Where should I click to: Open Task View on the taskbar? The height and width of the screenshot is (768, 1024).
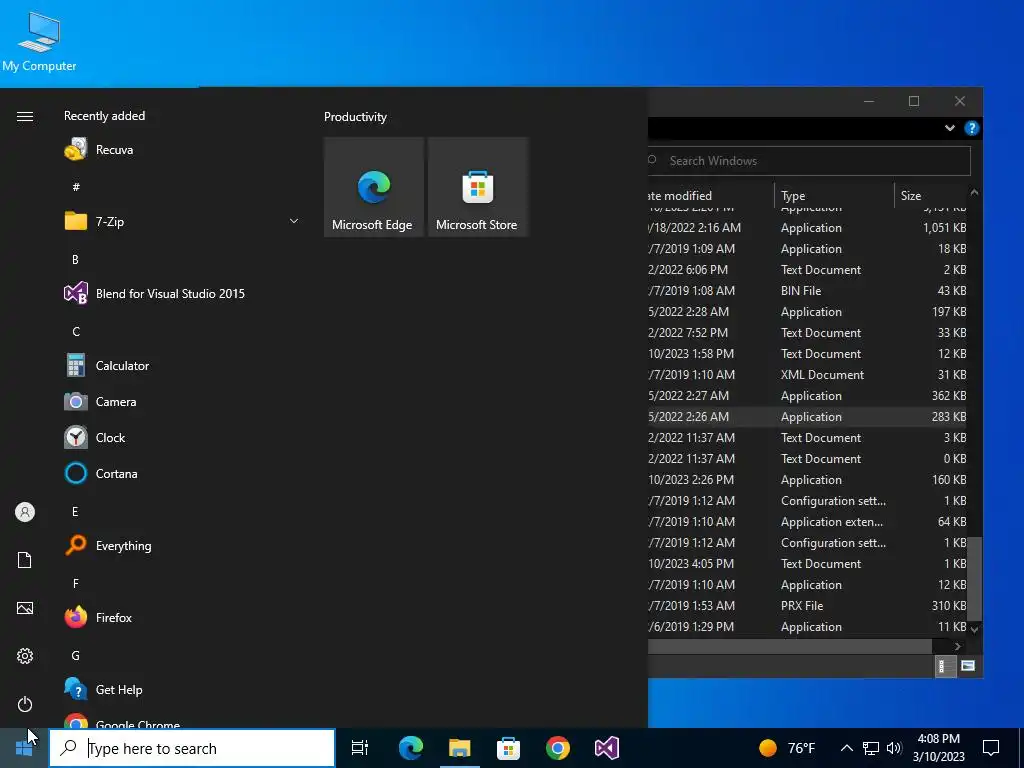pyautogui.click(x=360, y=748)
